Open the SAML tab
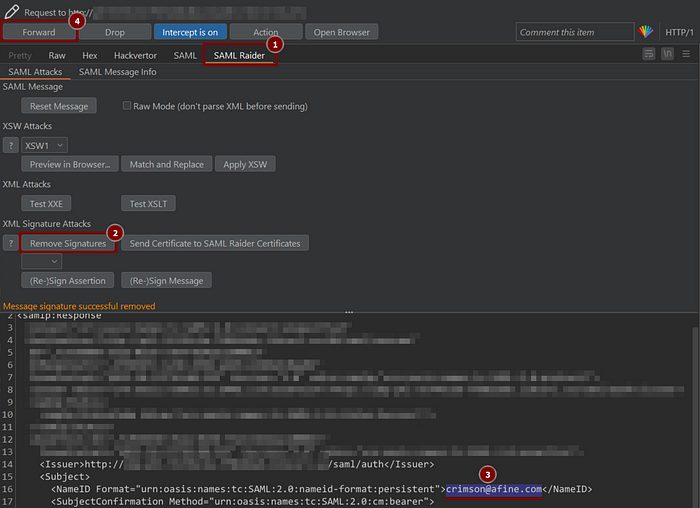 point(185,55)
